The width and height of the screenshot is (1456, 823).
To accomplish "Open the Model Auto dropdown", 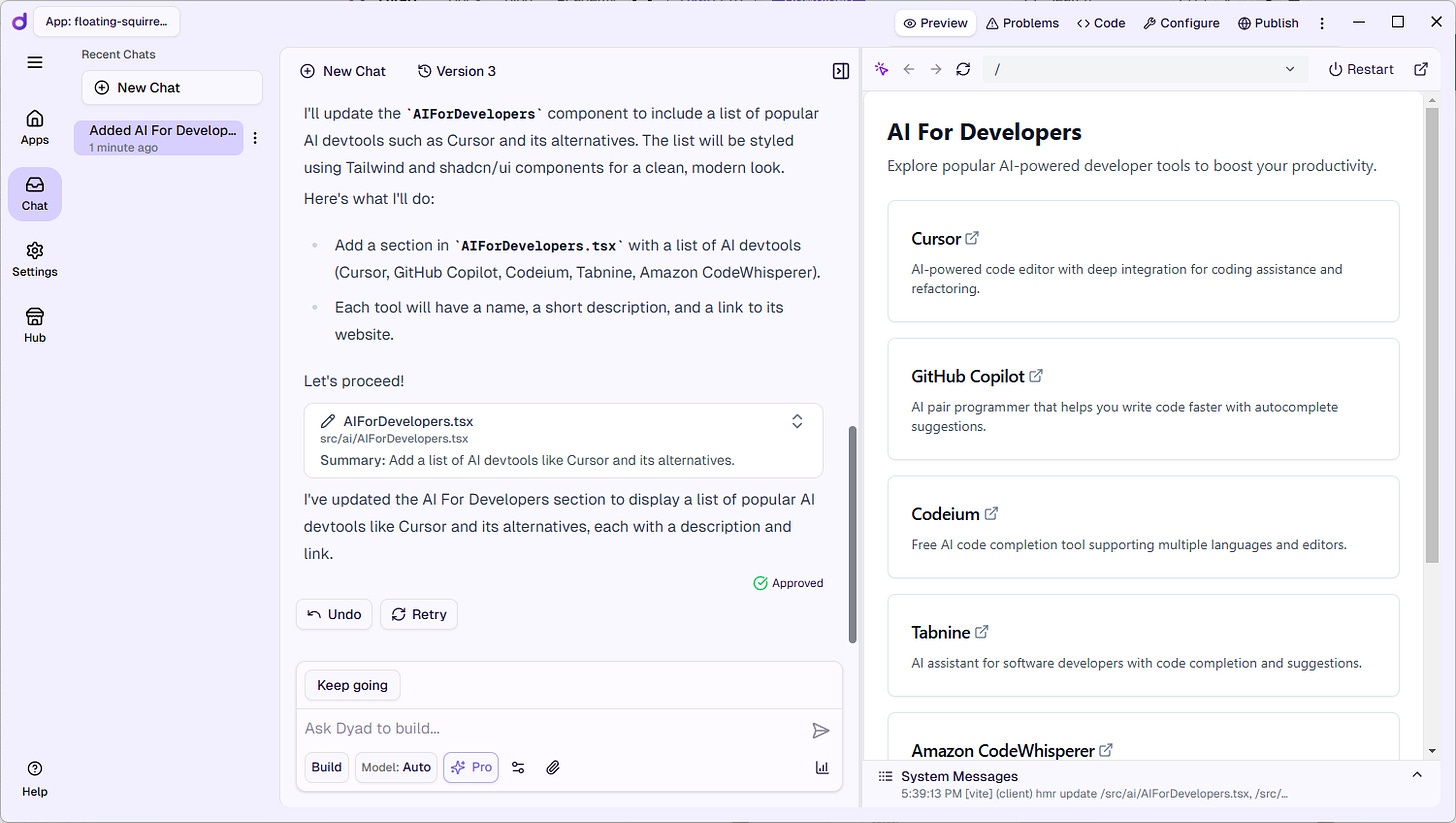I will click(x=397, y=767).
